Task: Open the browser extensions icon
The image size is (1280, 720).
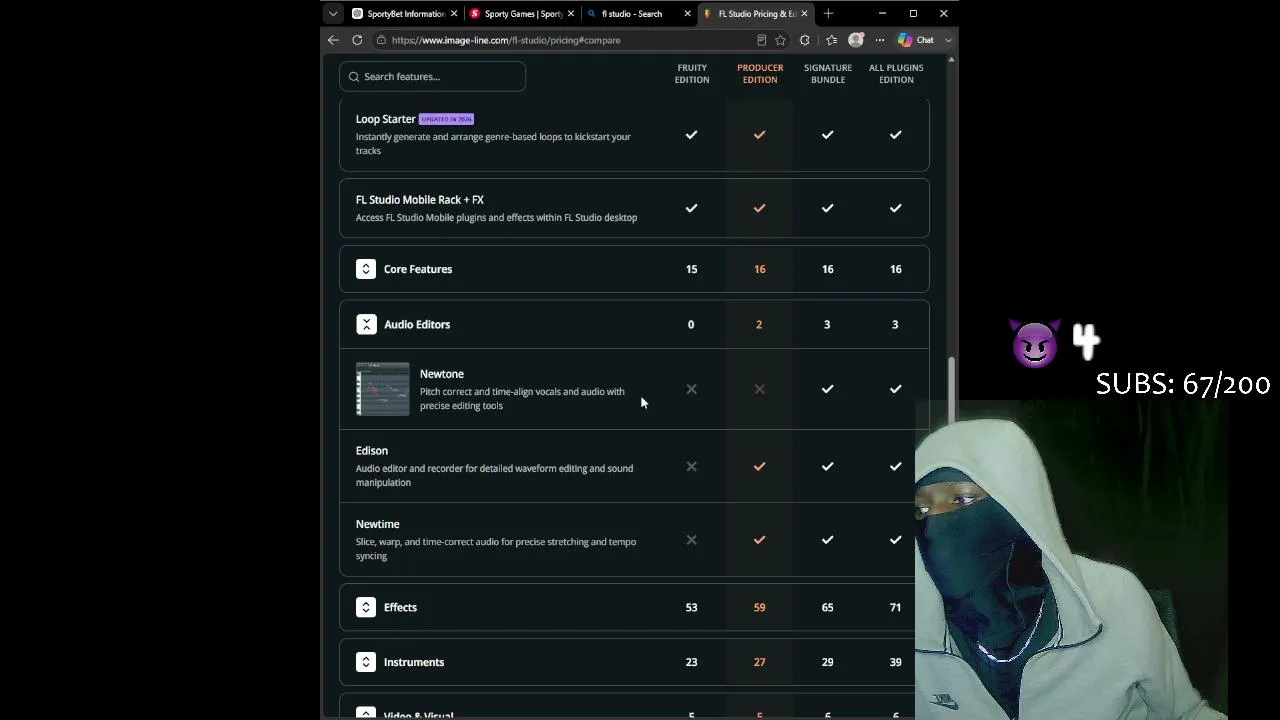Action: (804, 40)
